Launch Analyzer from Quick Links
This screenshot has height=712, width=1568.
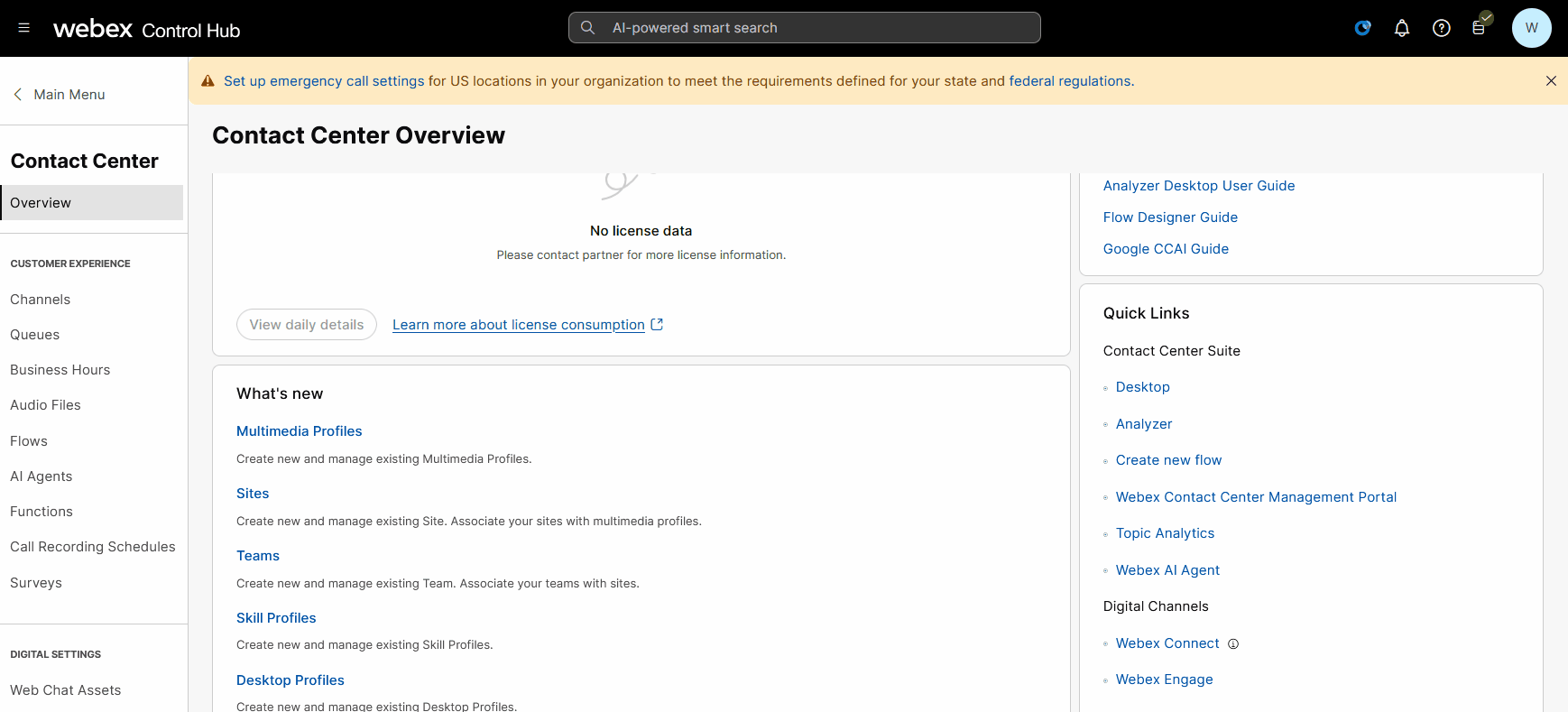(1143, 424)
